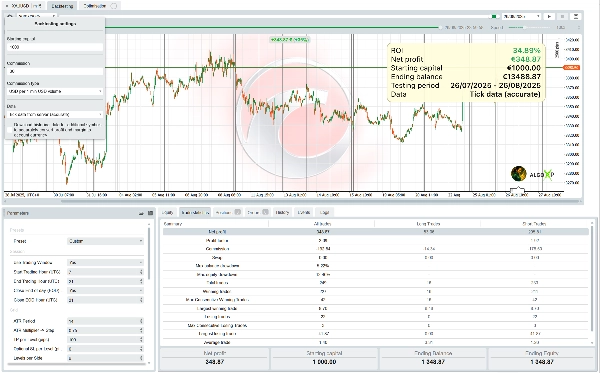Click the Parameters panel load icon
The image size is (600, 373).
point(141,213)
